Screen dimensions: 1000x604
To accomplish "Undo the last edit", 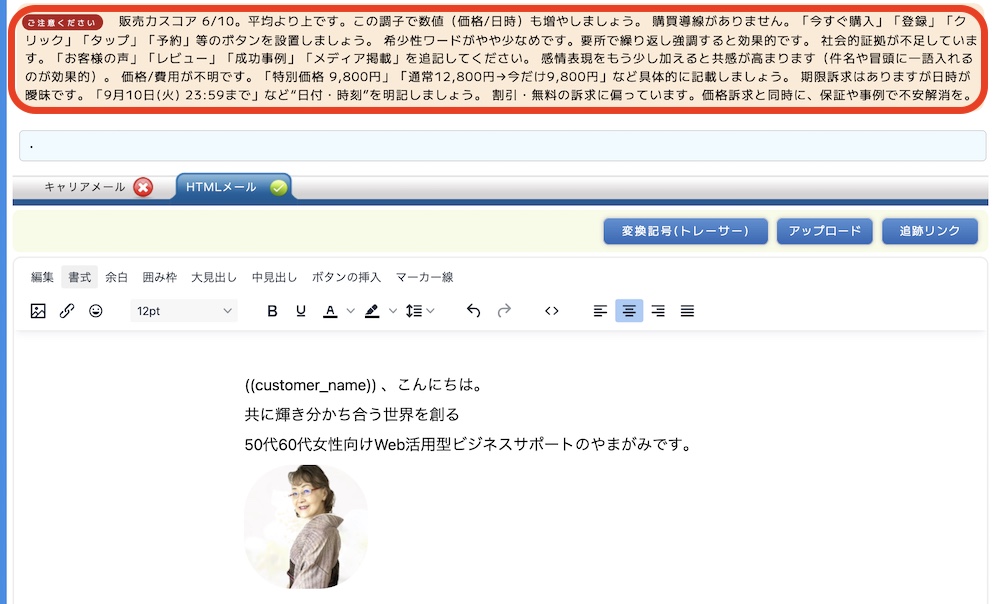I will pyautogui.click(x=474, y=311).
